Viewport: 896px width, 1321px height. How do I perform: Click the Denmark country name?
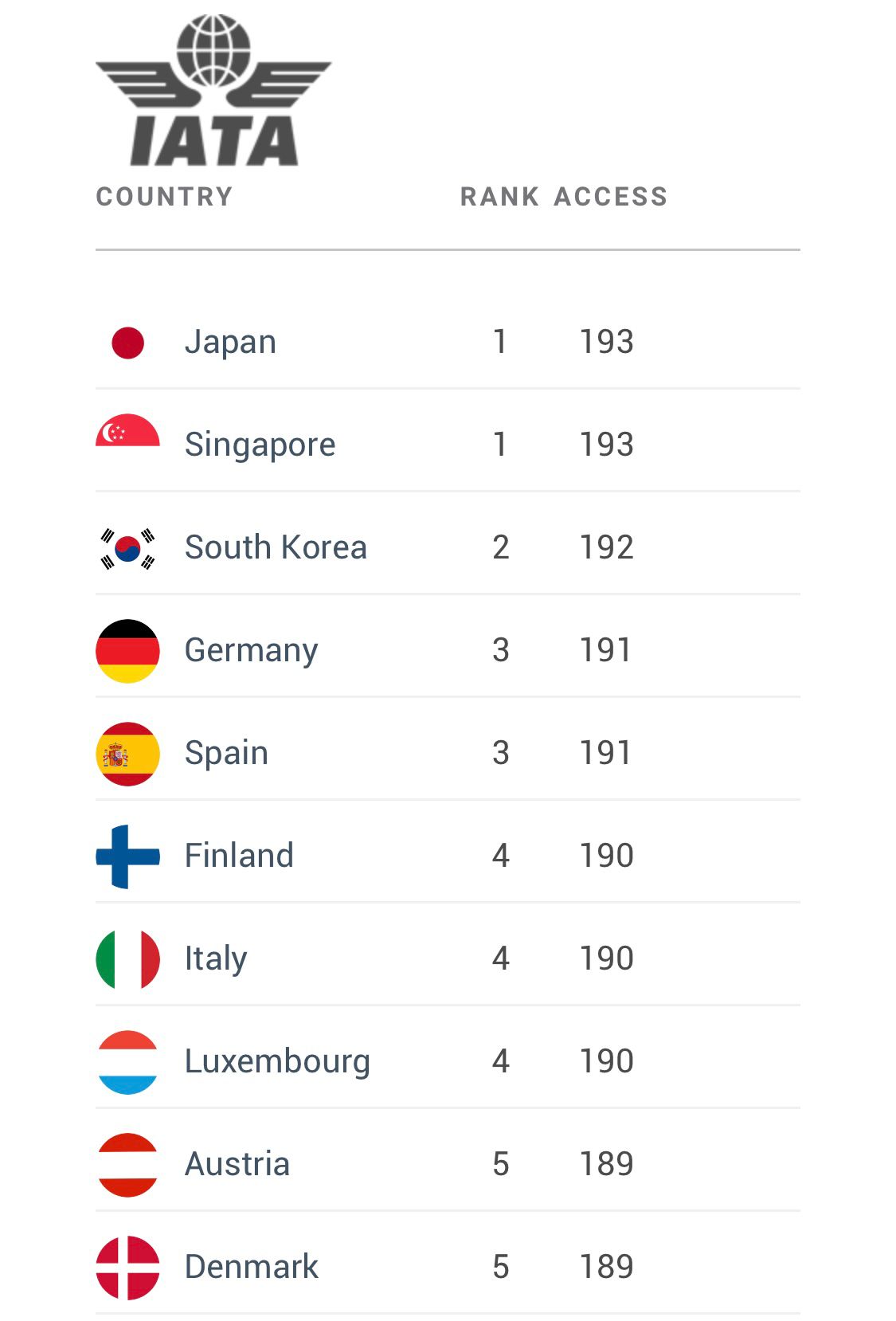click(x=251, y=1268)
